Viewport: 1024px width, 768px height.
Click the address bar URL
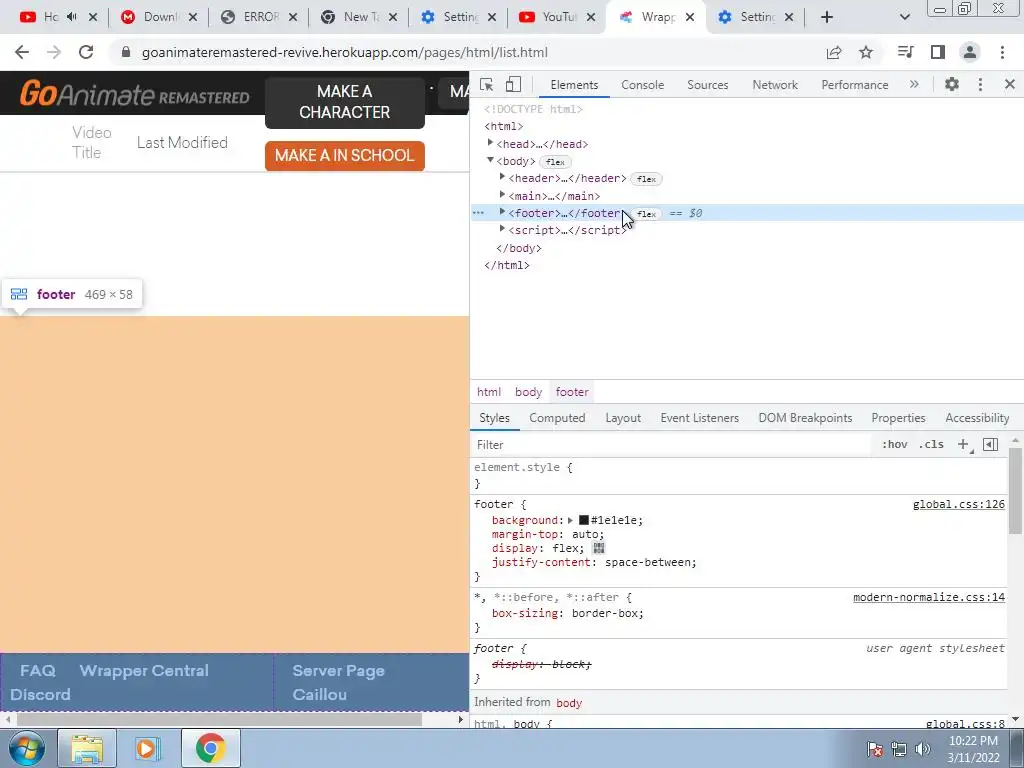pos(344,52)
